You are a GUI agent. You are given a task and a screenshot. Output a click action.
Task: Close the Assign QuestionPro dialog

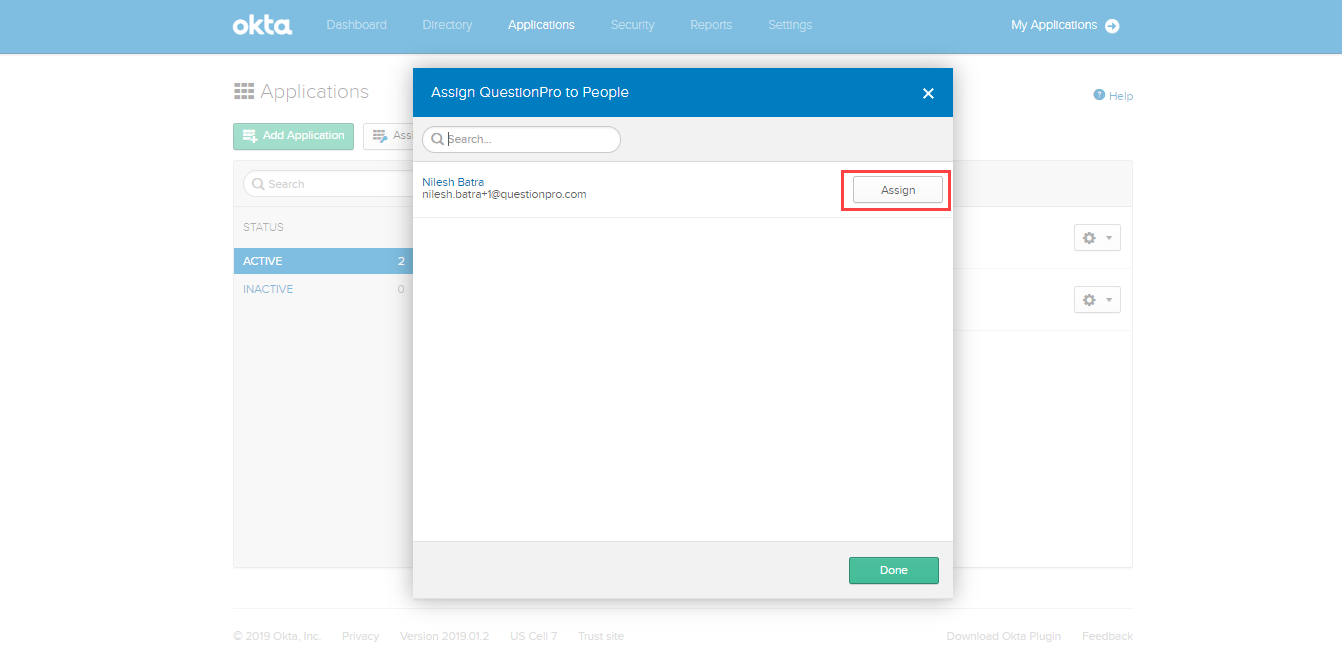tap(928, 93)
